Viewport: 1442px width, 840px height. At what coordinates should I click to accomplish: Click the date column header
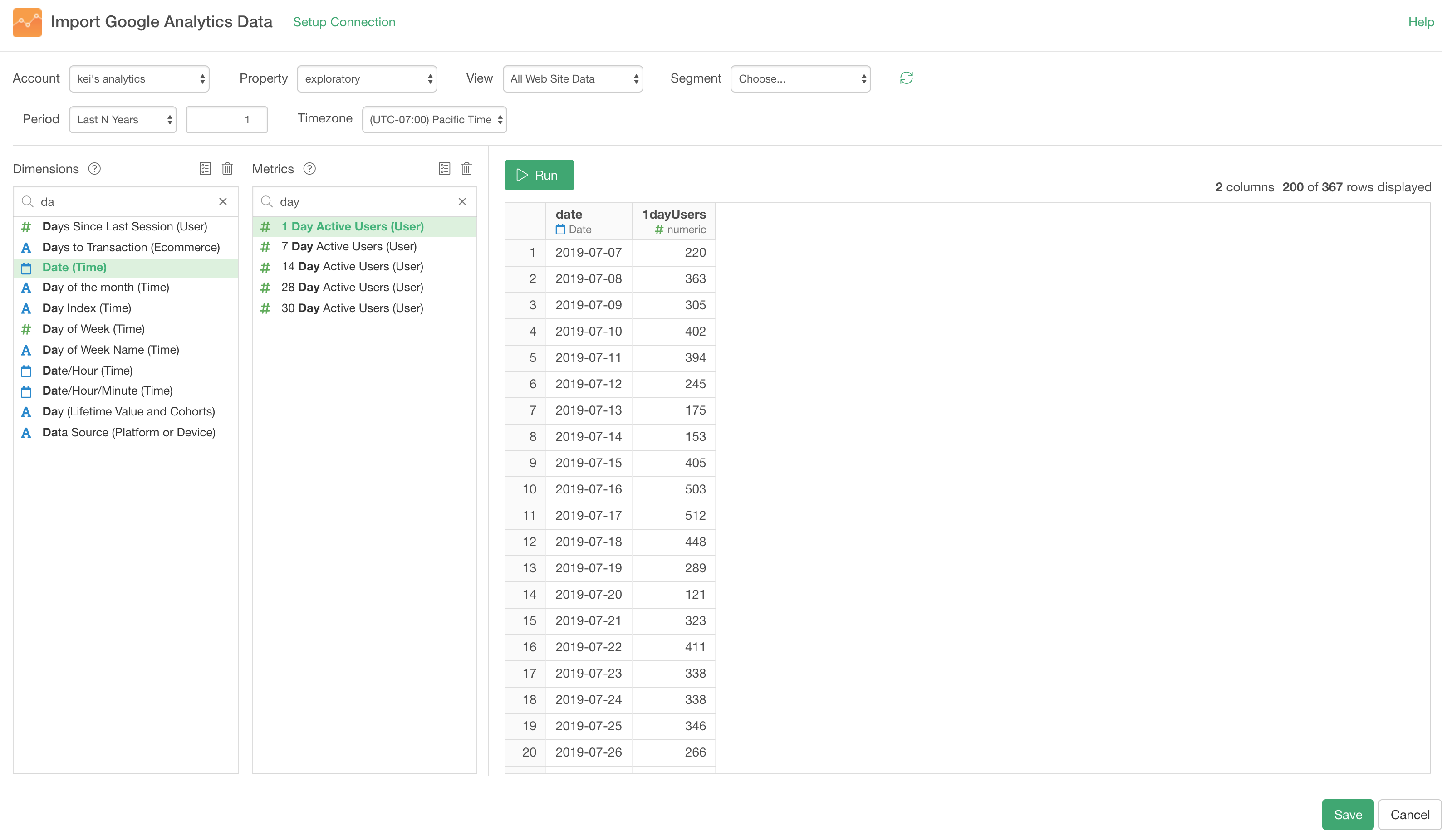[x=589, y=221]
